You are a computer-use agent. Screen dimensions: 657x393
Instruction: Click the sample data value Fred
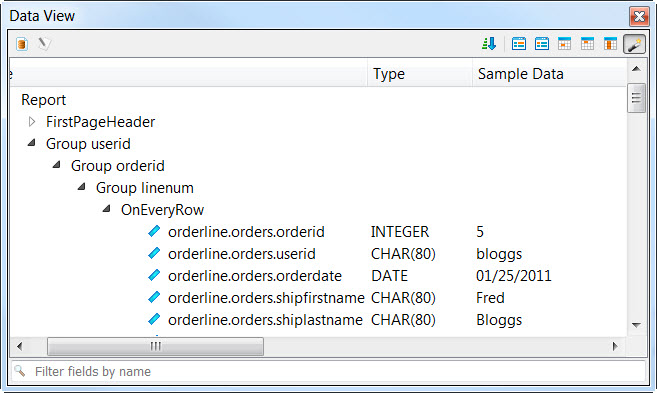[490, 298]
